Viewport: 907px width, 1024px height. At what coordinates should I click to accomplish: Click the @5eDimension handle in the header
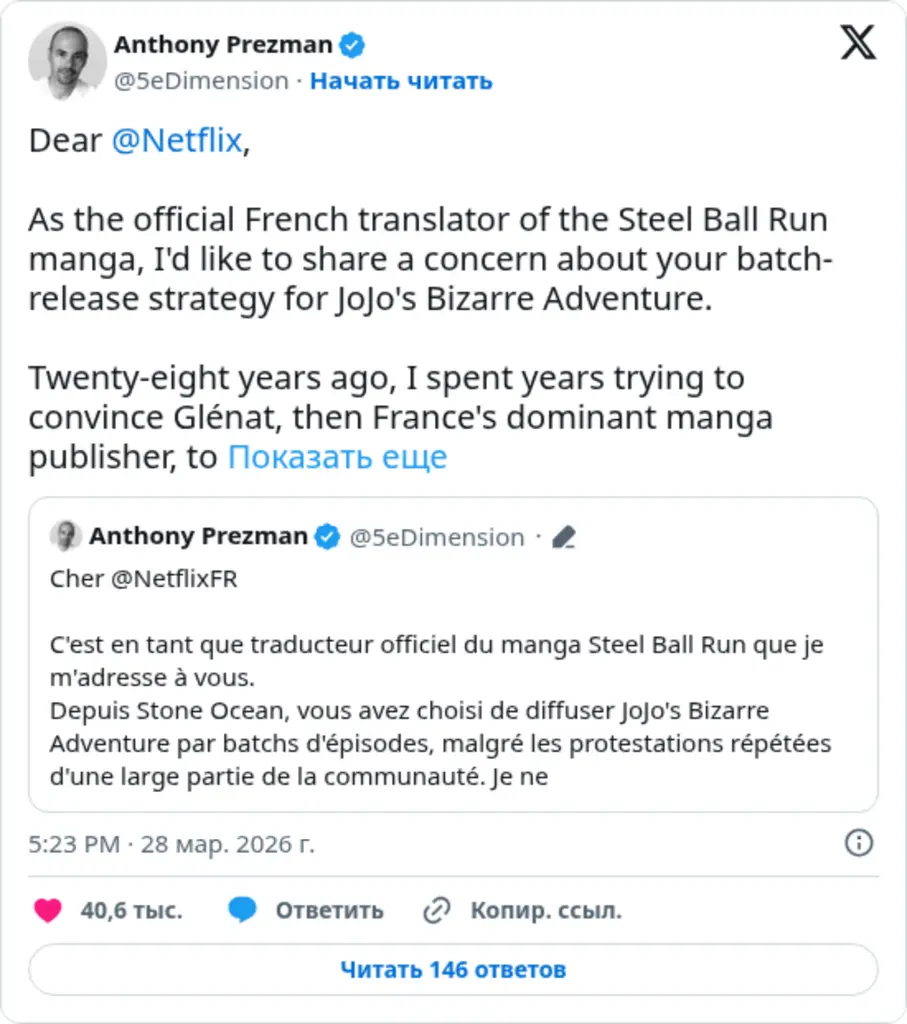(201, 81)
